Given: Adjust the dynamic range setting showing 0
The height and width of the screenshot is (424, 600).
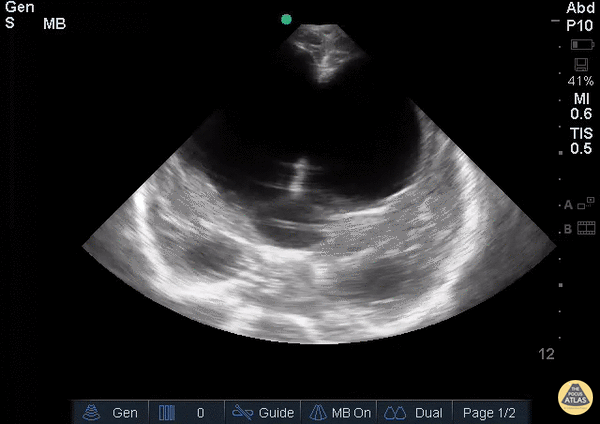Looking at the screenshot, I should pos(186,413).
